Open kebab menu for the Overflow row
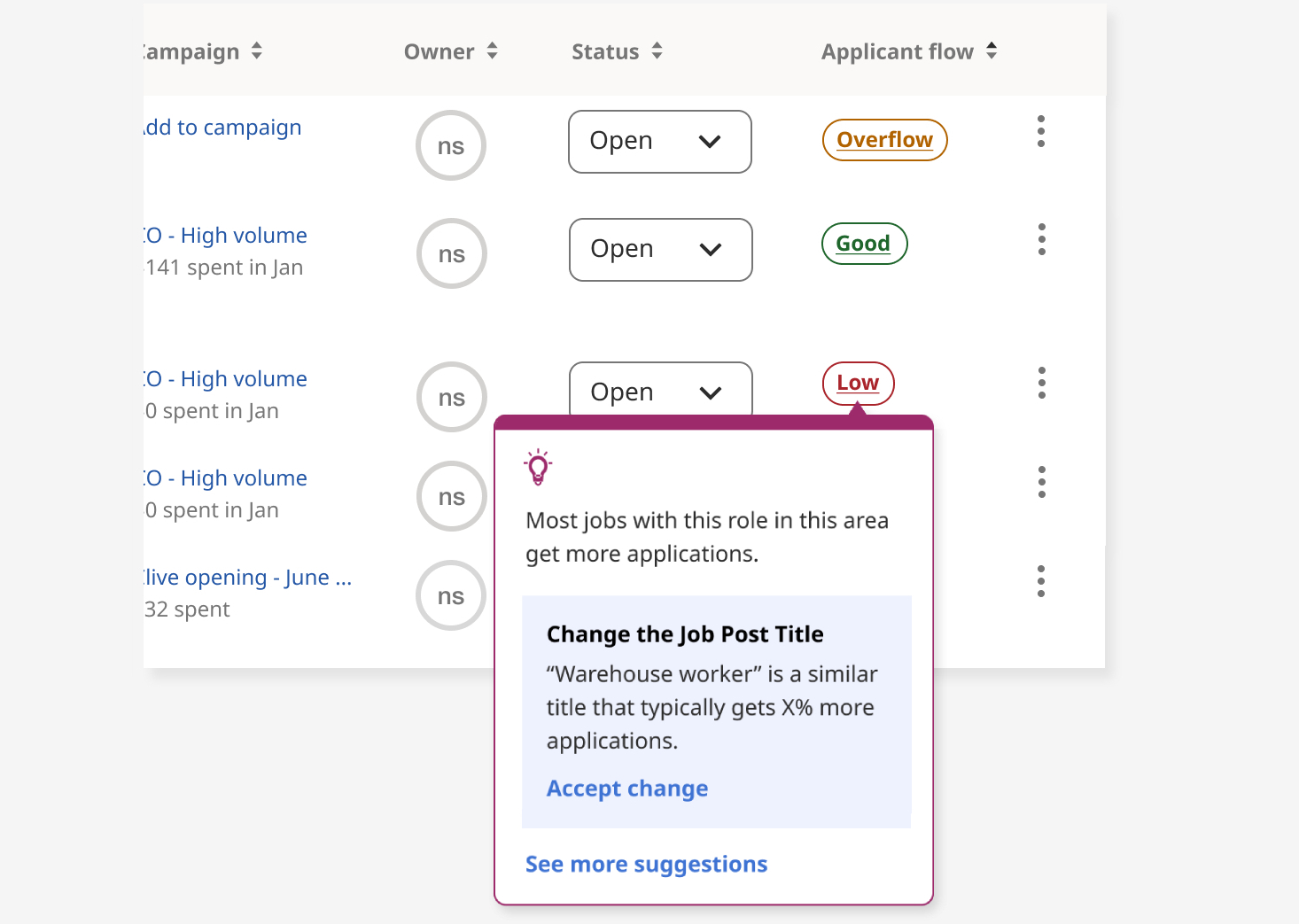Screen dimensions: 1299x924 1041,131
